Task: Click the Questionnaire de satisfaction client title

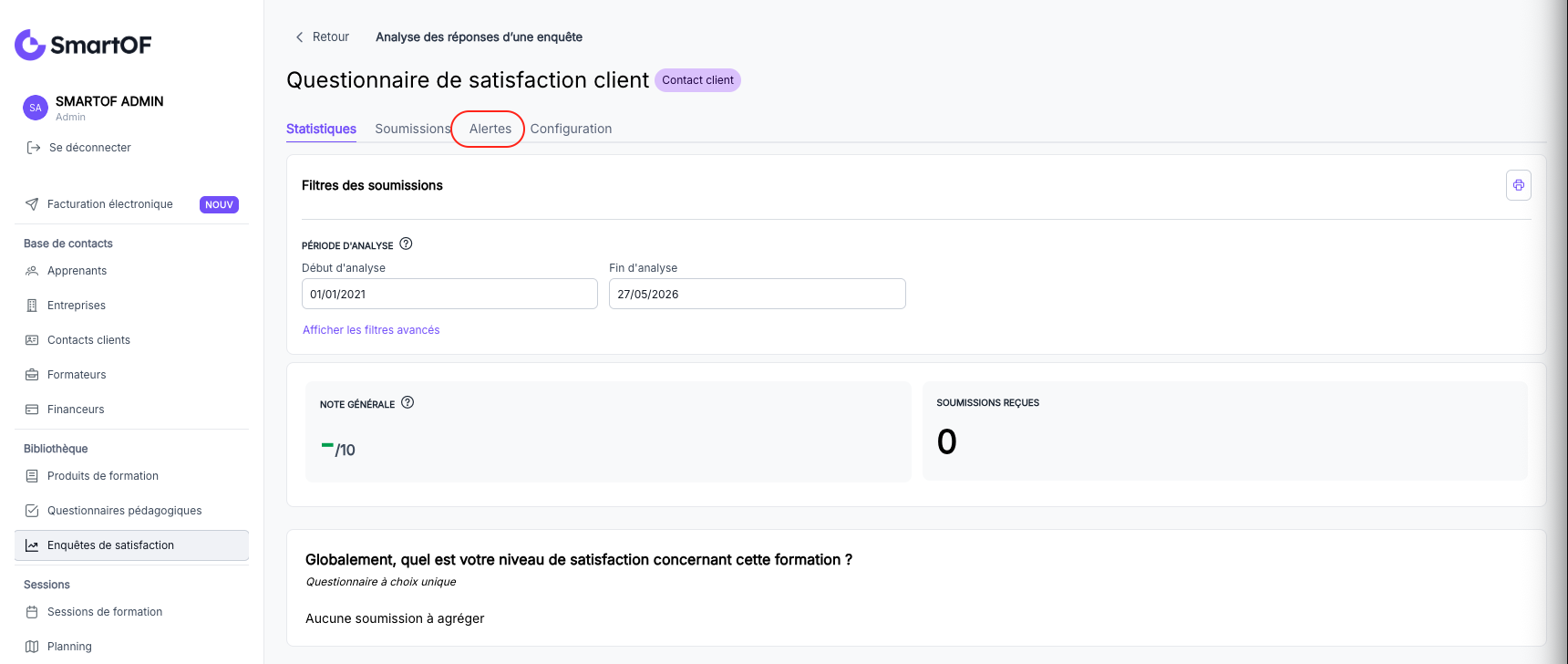Action: click(468, 80)
